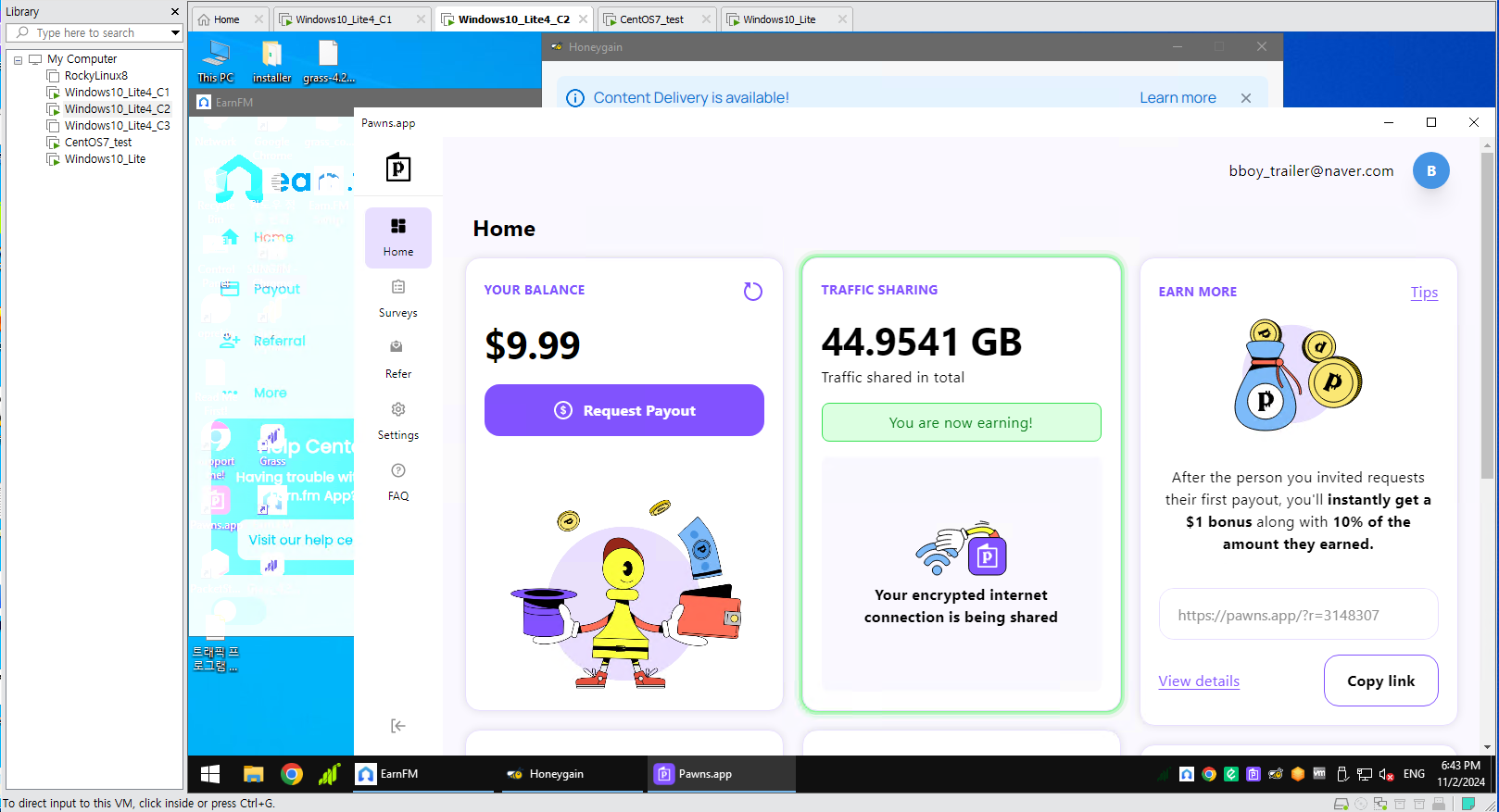Select RockyLinux8 in the library tree
Viewport: 1499px width, 812px height.
(96, 76)
